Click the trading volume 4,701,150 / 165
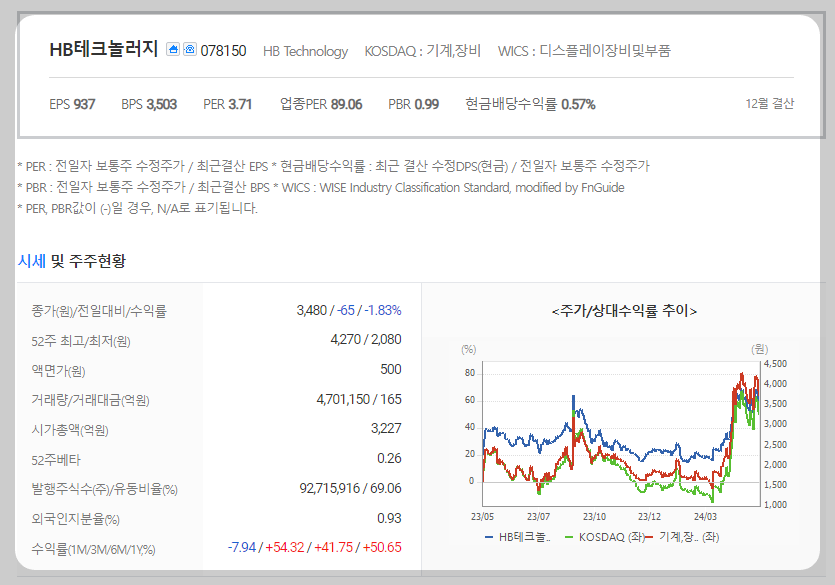The width and height of the screenshot is (835, 585). coord(359,399)
